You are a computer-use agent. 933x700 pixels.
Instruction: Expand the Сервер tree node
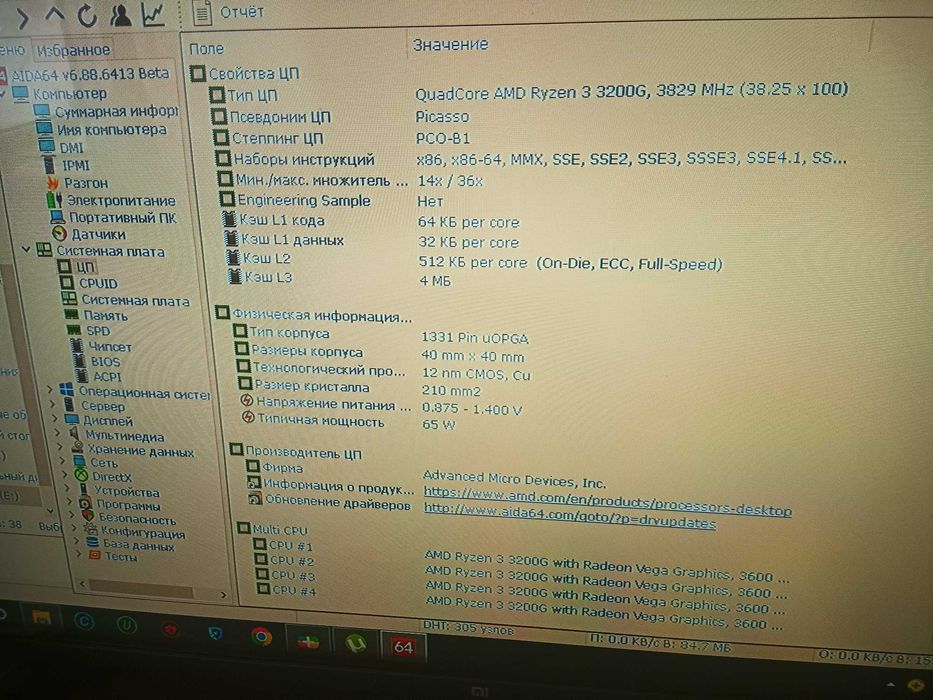pyautogui.click(x=52, y=404)
